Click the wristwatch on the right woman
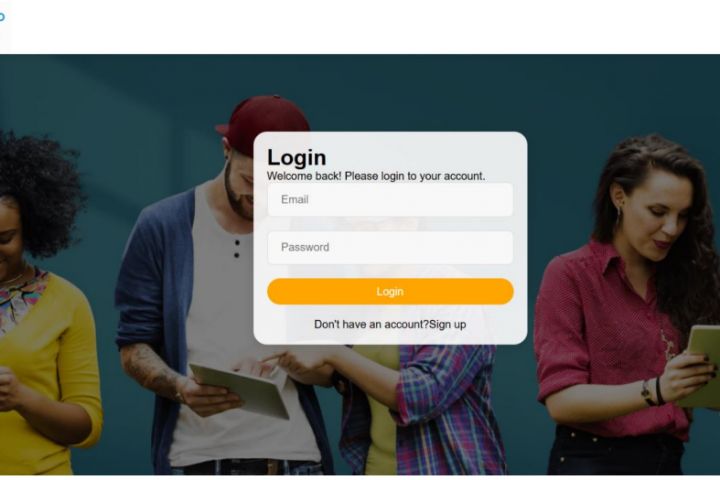Viewport: 720px width, 480px height. point(647,393)
